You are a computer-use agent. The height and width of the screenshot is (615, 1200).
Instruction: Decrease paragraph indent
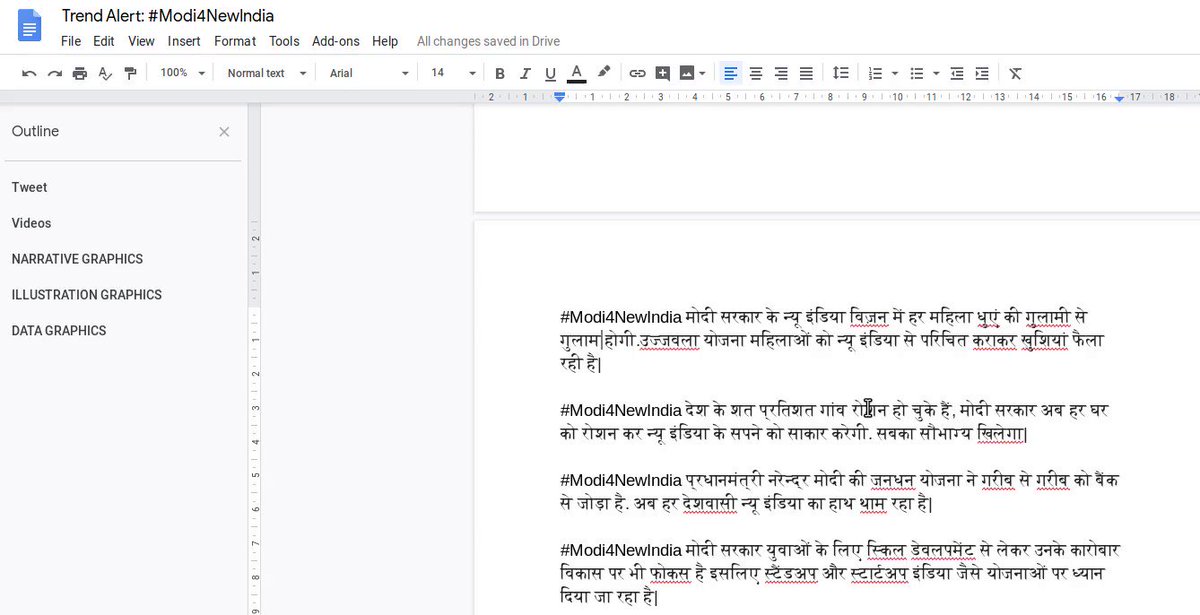coord(957,73)
